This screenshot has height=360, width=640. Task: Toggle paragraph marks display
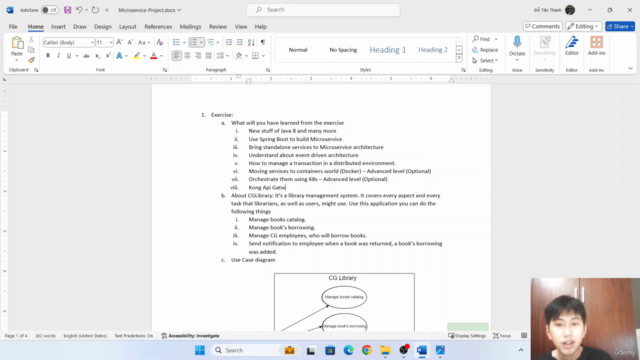tap(263, 42)
